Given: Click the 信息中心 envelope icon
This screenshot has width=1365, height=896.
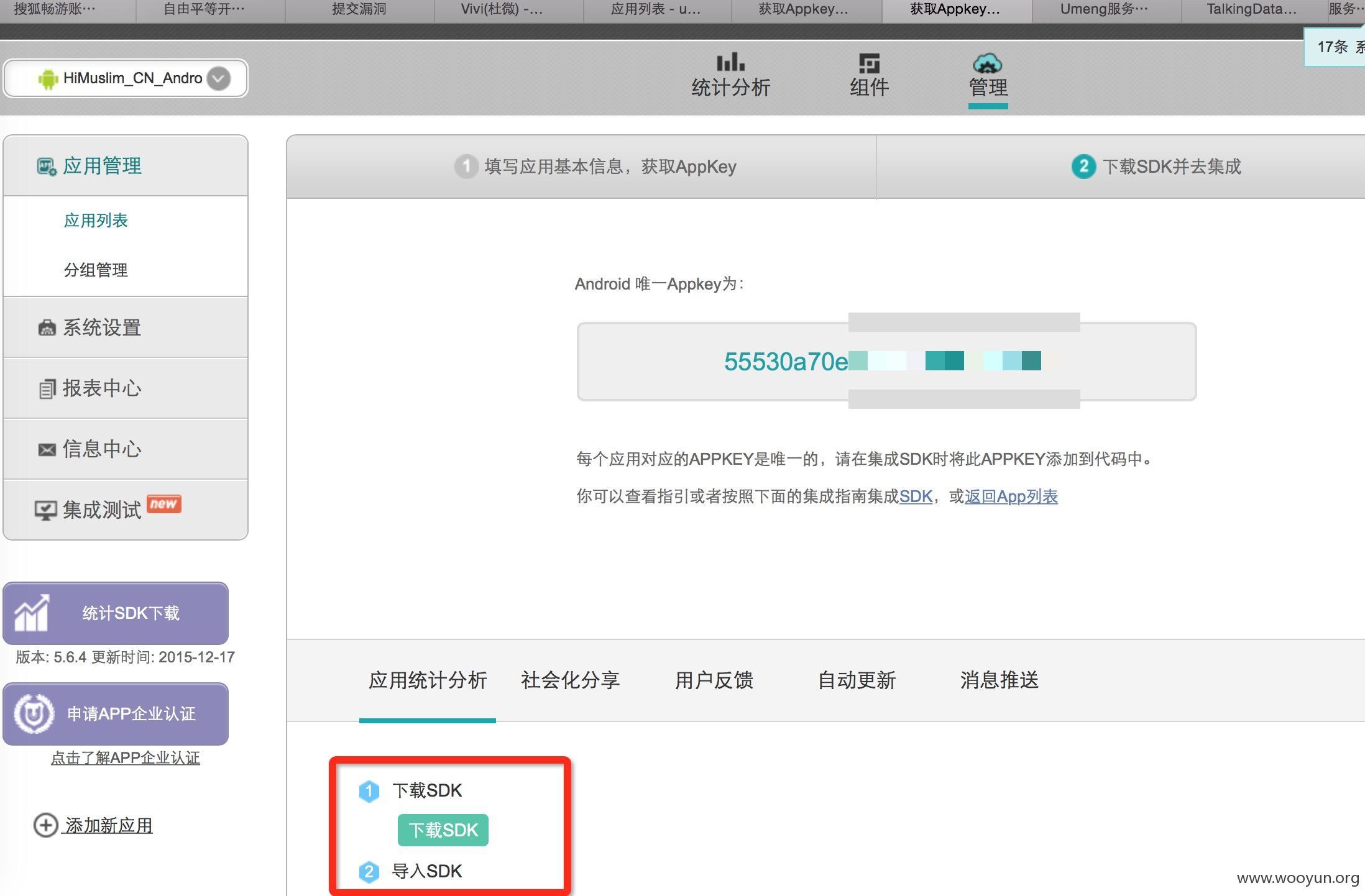Looking at the screenshot, I should [47, 450].
